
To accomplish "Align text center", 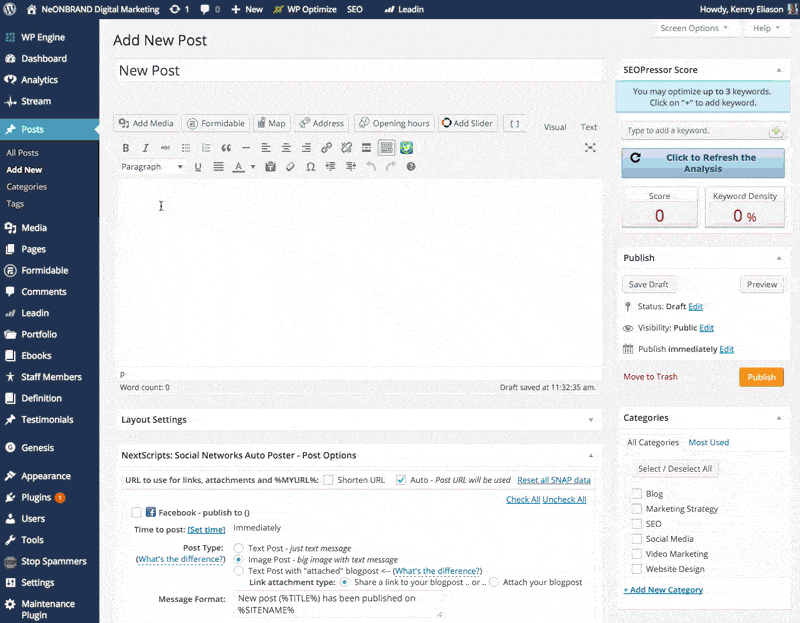I will coord(286,148).
